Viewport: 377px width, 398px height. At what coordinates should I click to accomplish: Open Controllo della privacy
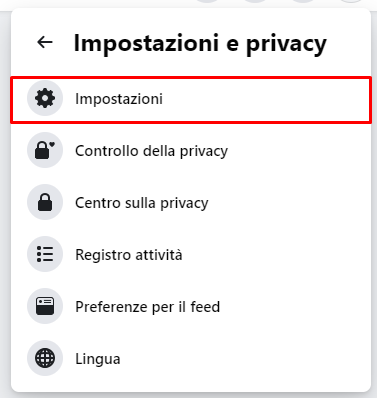coord(191,151)
